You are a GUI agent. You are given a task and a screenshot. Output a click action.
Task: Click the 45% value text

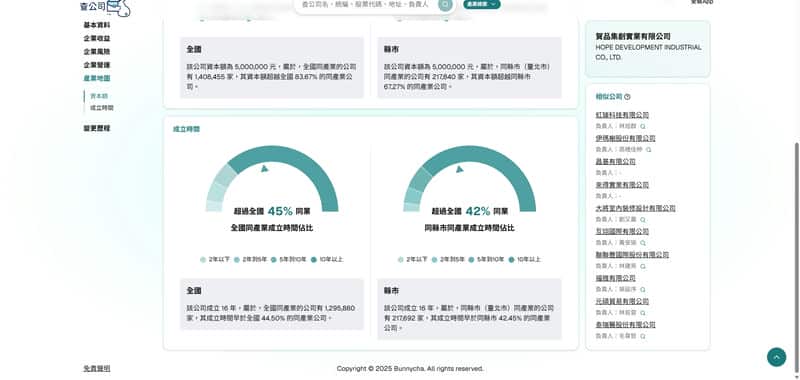280,211
